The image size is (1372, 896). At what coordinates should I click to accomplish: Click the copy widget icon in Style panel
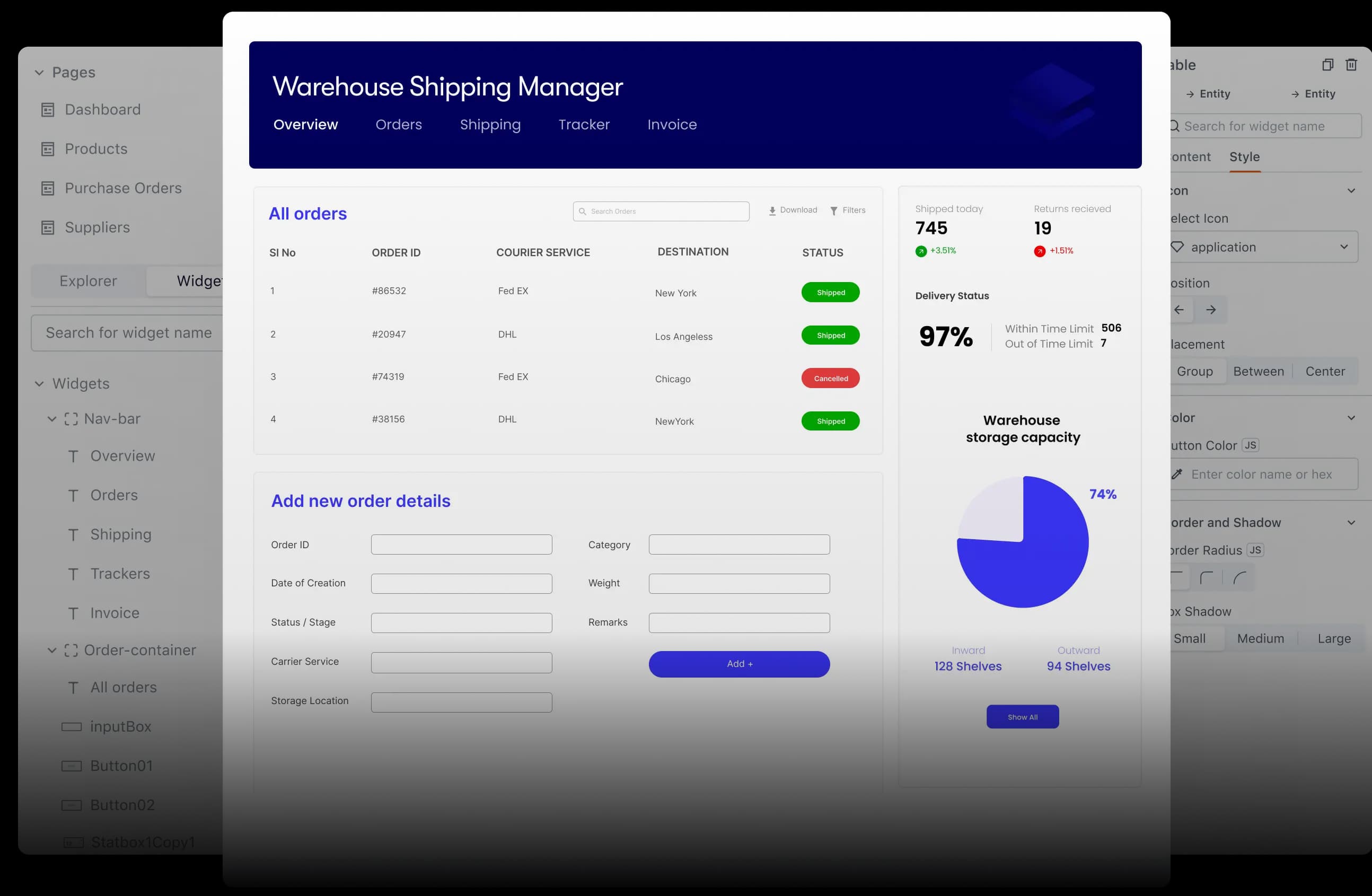tap(1327, 65)
